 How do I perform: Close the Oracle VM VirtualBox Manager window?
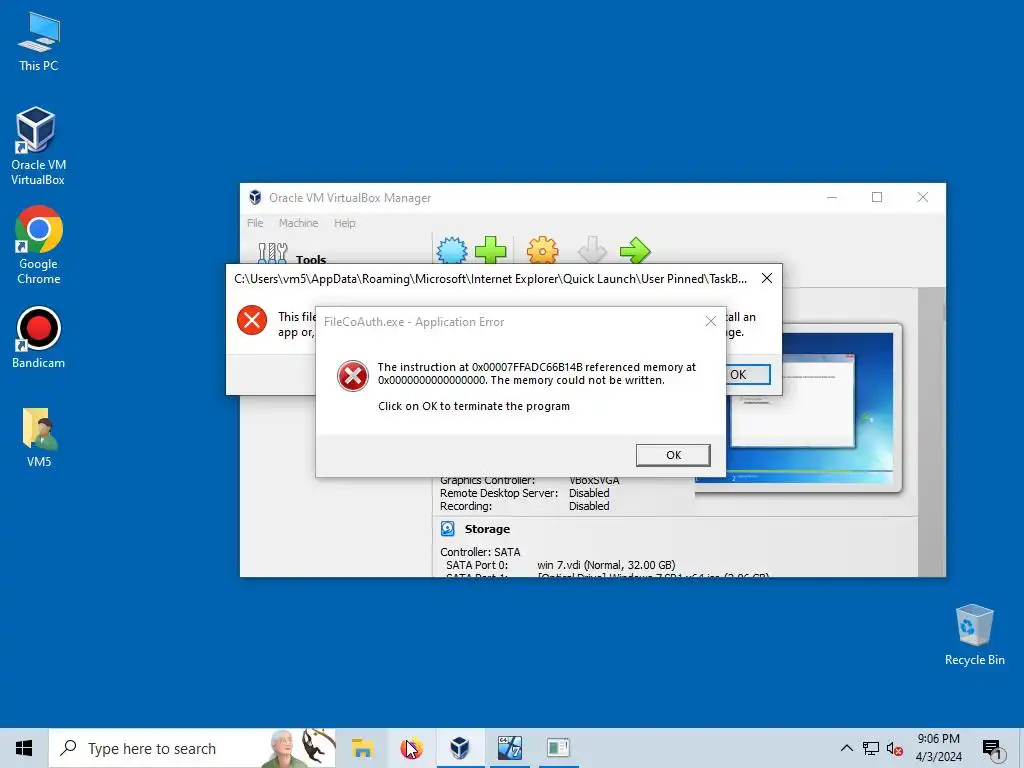tap(922, 197)
